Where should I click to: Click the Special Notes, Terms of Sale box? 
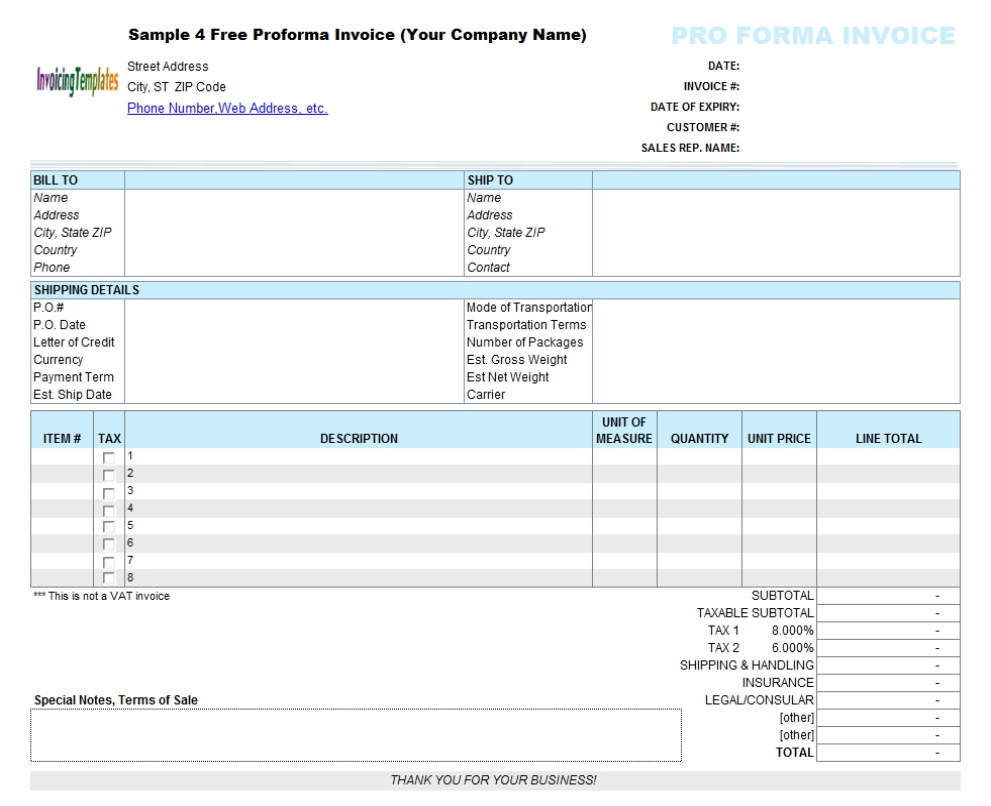click(x=356, y=735)
